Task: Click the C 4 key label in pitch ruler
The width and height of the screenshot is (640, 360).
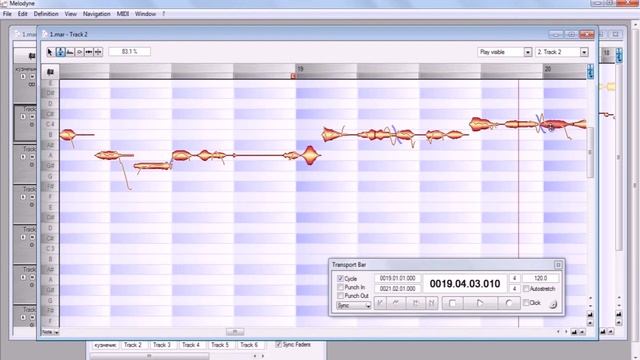Action: (50, 124)
